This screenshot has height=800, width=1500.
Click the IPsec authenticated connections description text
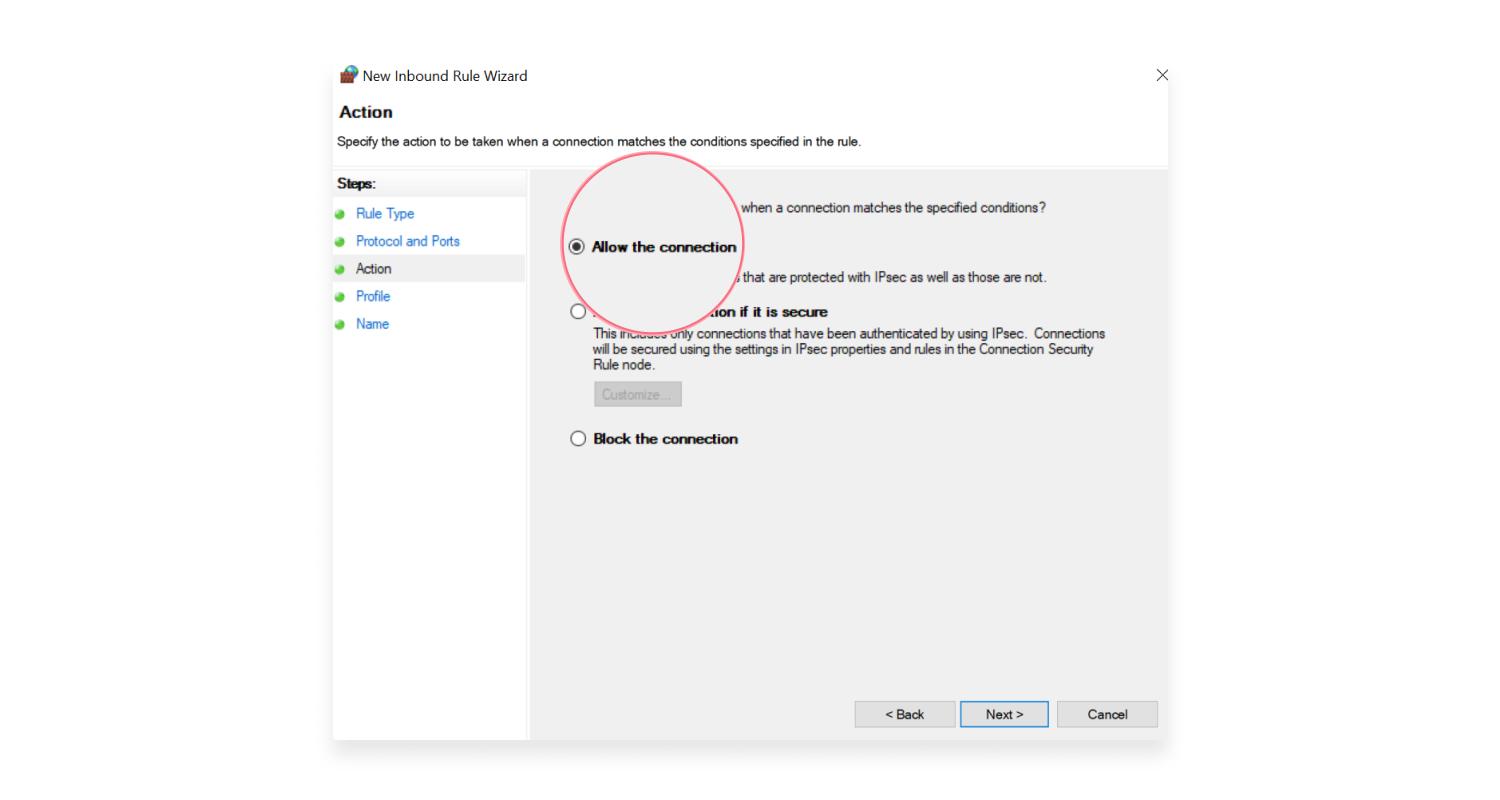click(849, 349)
